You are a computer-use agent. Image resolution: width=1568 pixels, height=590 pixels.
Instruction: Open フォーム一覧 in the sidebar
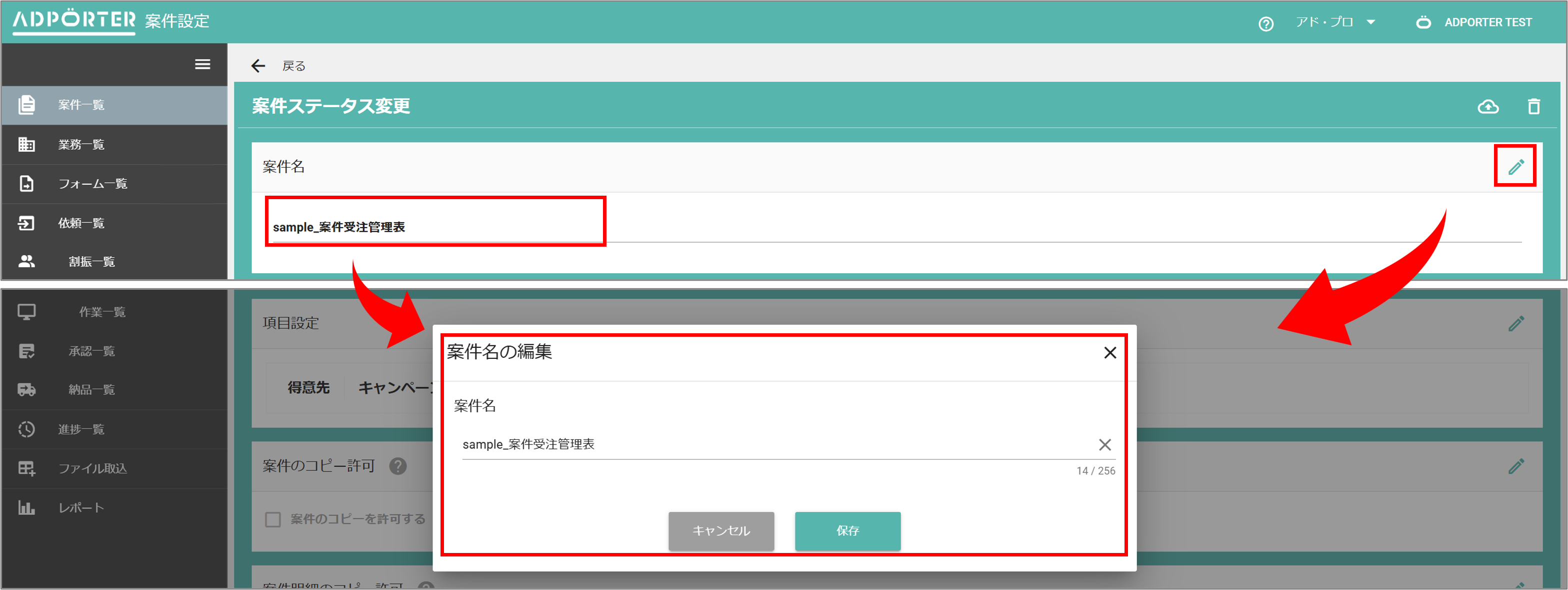click(114, 184)
